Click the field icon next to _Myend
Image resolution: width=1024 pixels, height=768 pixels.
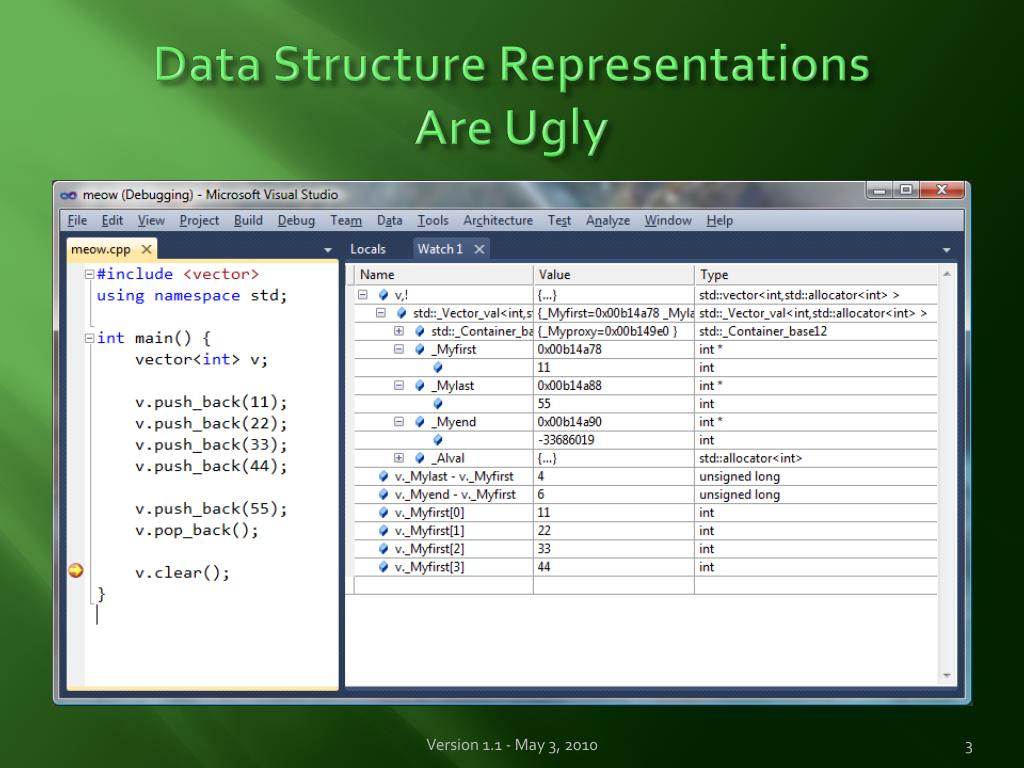click(x=420, y=422)
